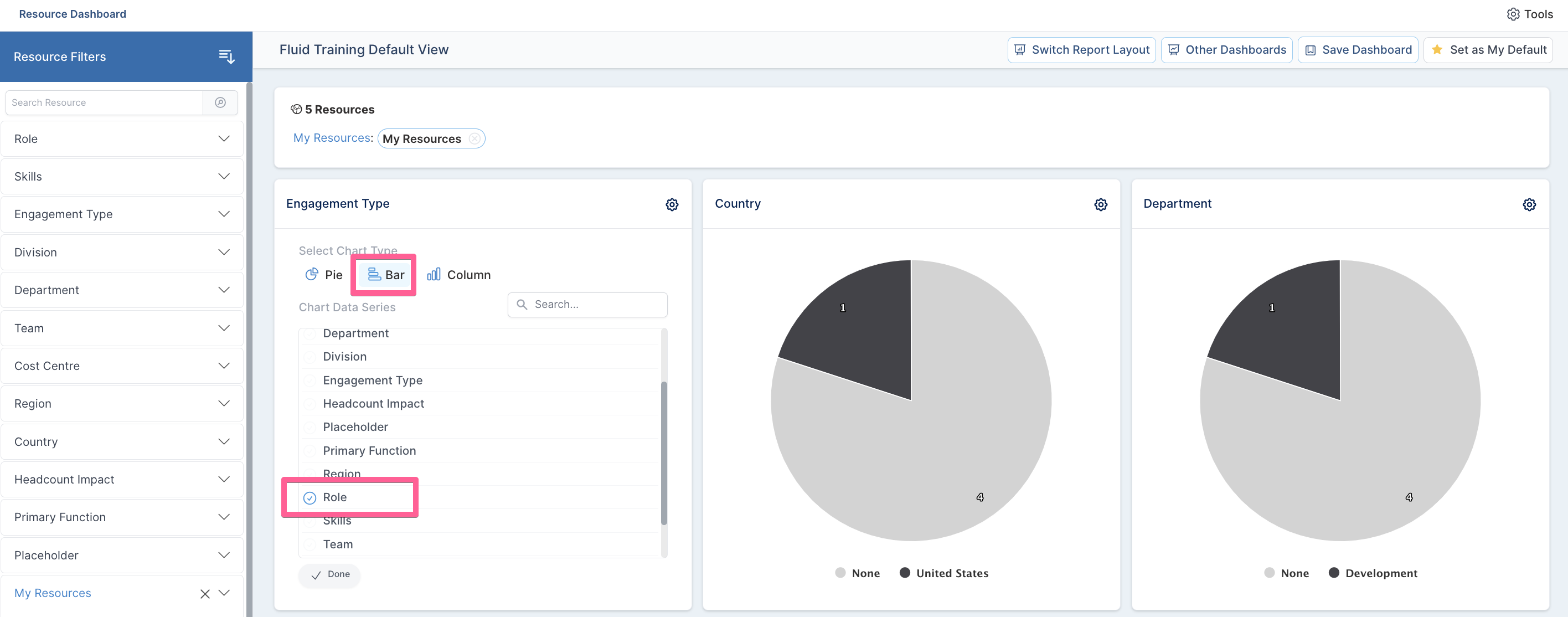Toggle United States legend swatch
Image resolution: width=1568 pixels, height=617 pixels.
905,573
